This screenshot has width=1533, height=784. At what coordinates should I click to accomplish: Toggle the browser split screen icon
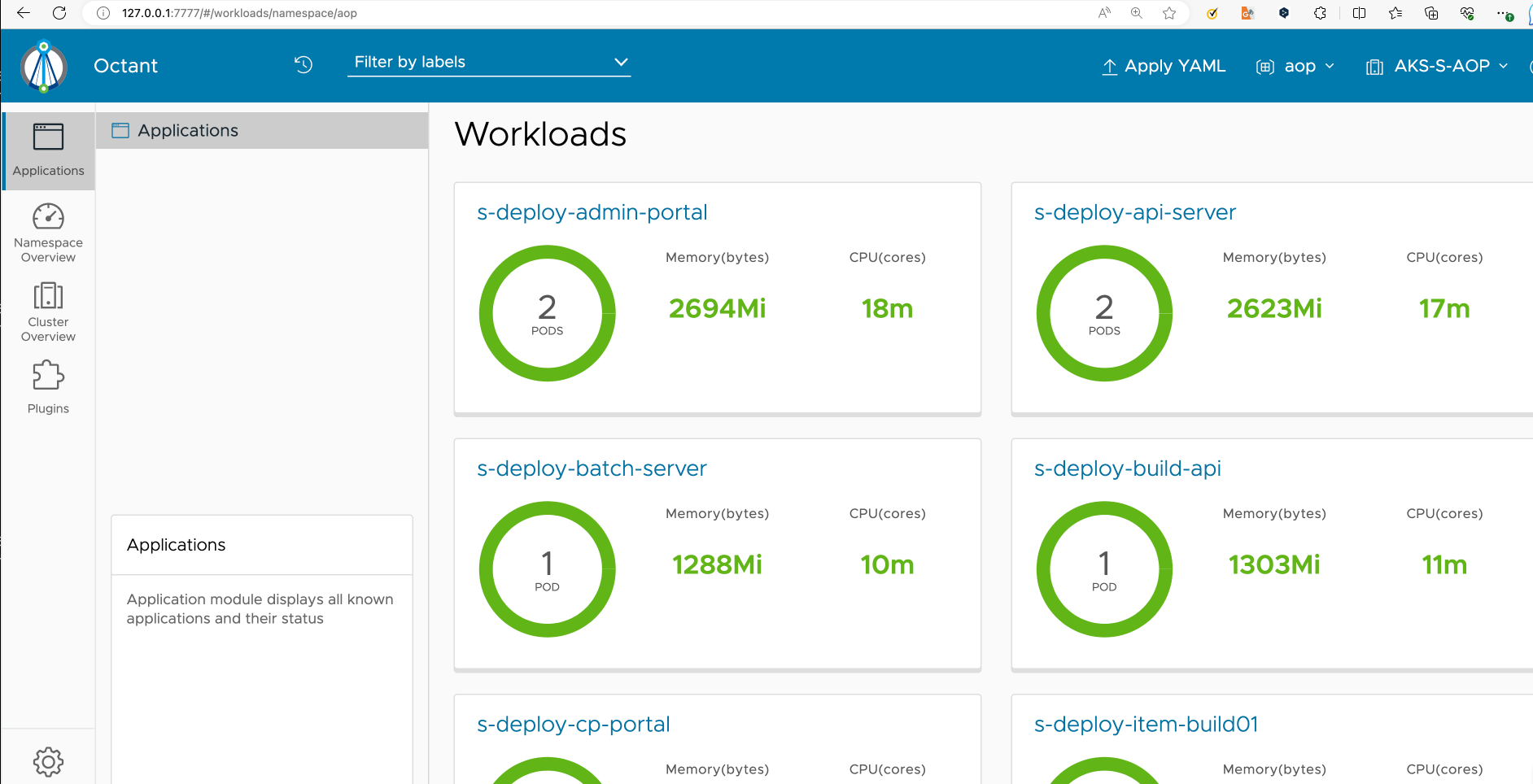pos(1359,13)
